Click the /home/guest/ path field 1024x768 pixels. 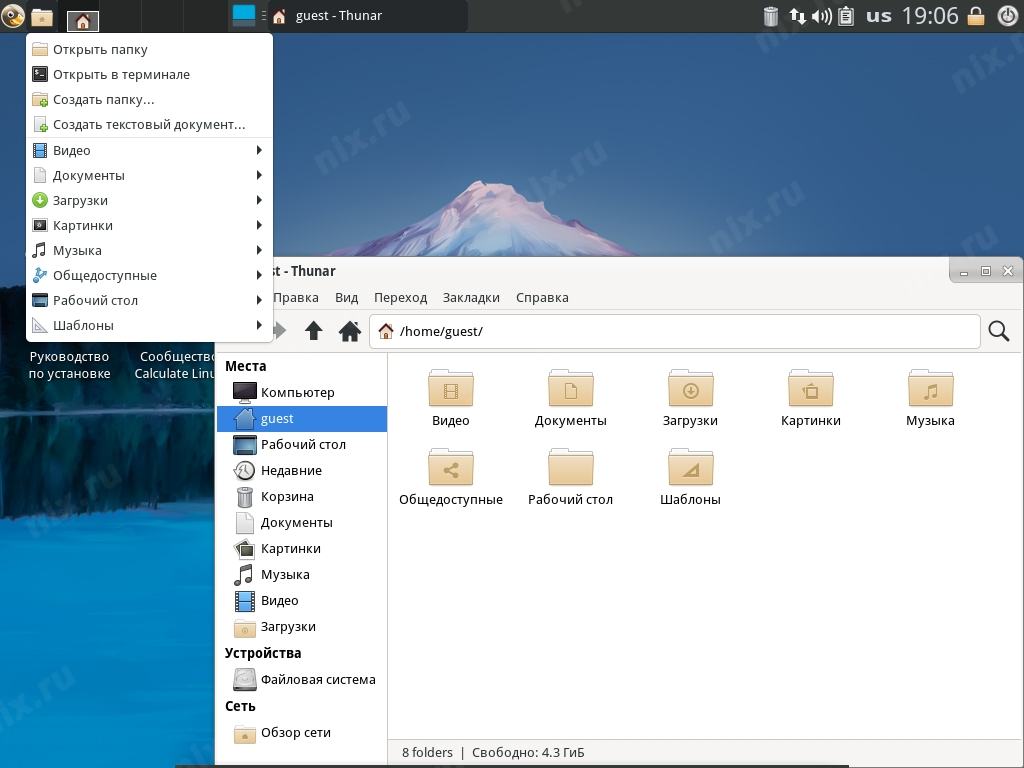tap(680, 331)
